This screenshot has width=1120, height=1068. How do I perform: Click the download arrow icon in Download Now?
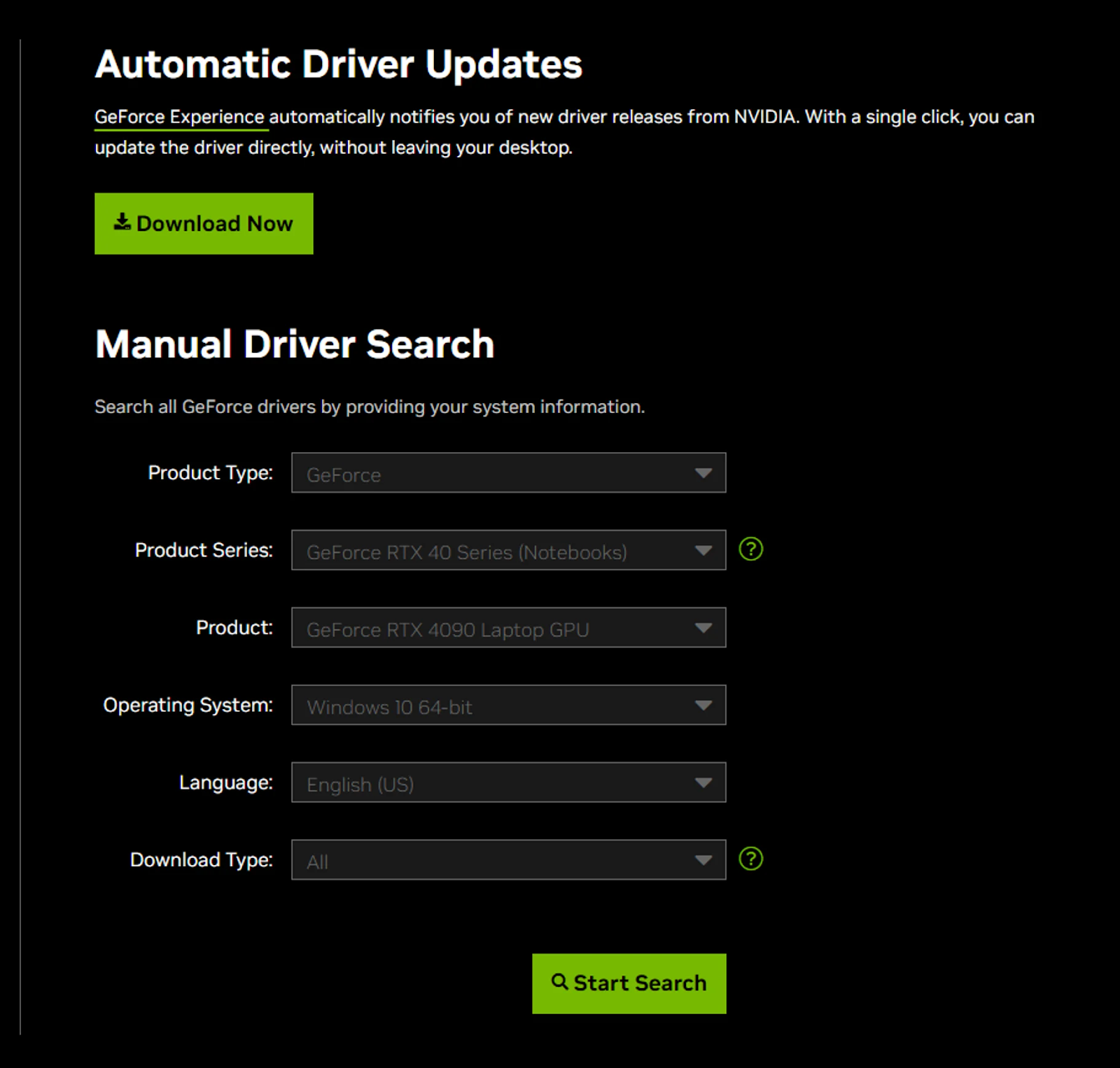[x=122, y=222]
